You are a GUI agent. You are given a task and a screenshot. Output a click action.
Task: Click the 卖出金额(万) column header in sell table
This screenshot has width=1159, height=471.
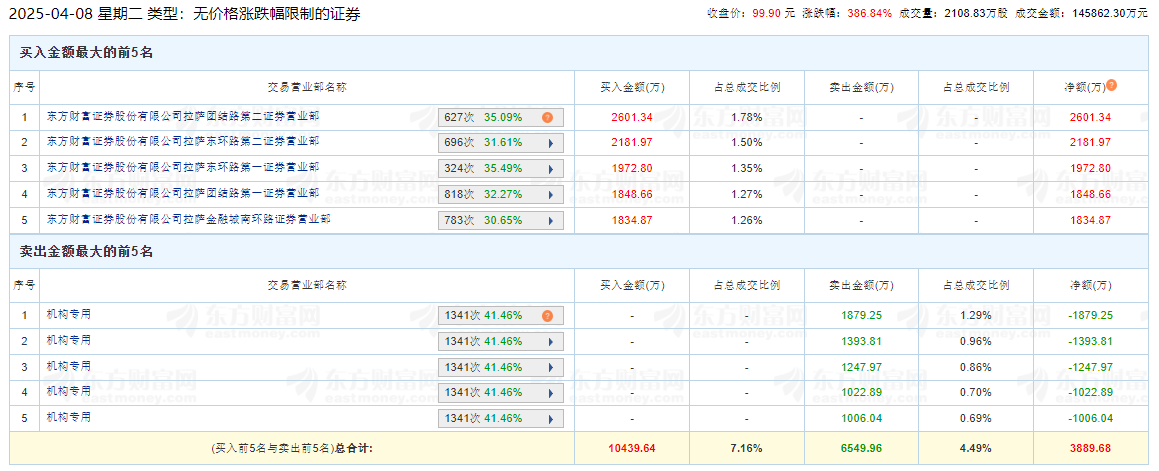pyautogui.click(x=861, y=285)
